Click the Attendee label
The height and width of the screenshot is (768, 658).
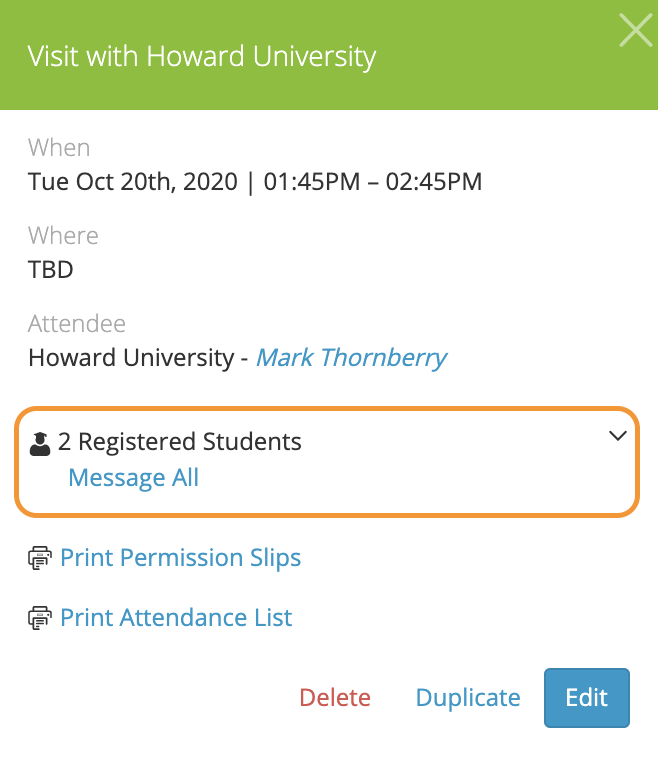tap(76, 324)
